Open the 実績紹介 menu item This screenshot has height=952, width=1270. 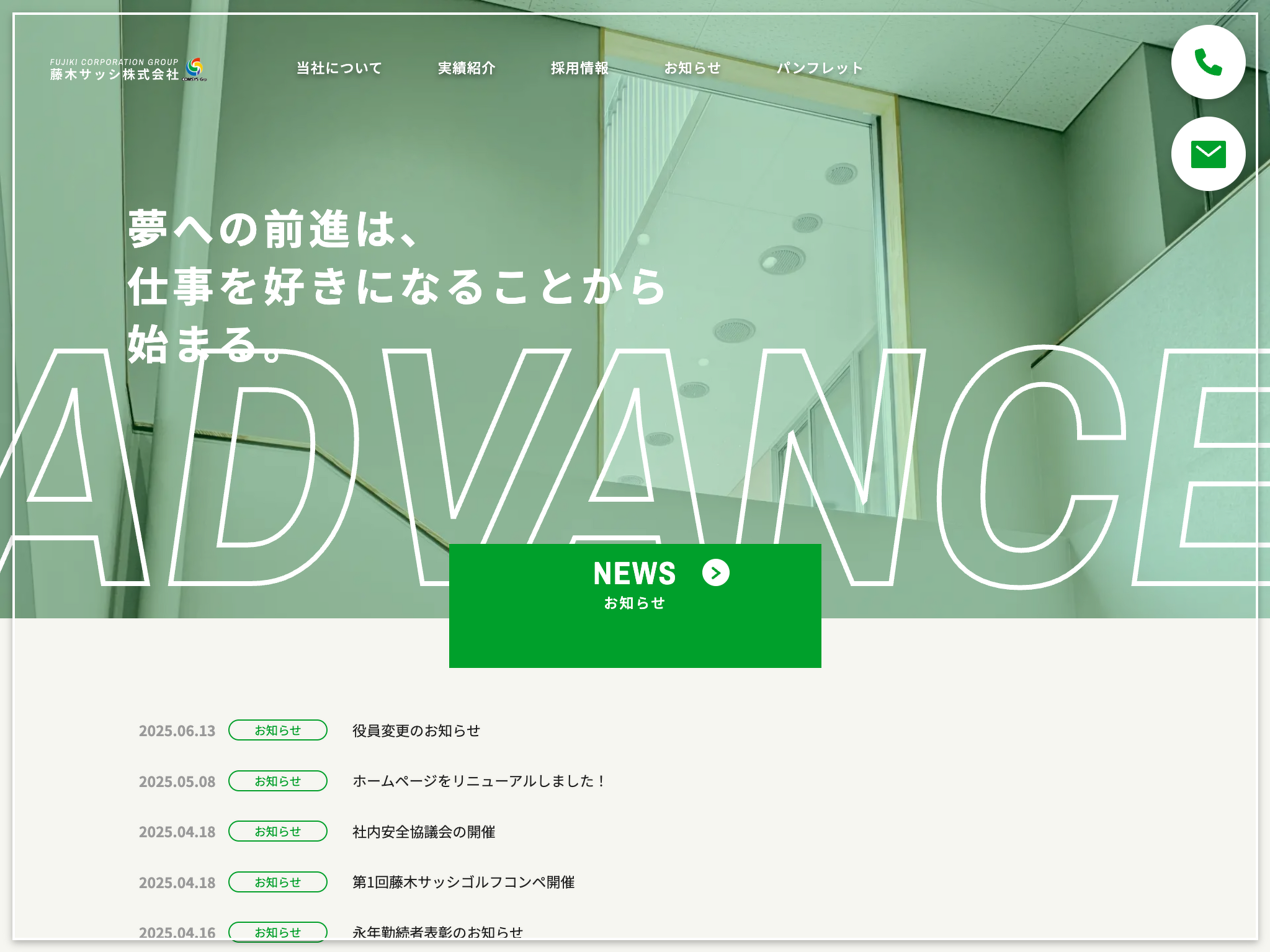coord(466,68)
